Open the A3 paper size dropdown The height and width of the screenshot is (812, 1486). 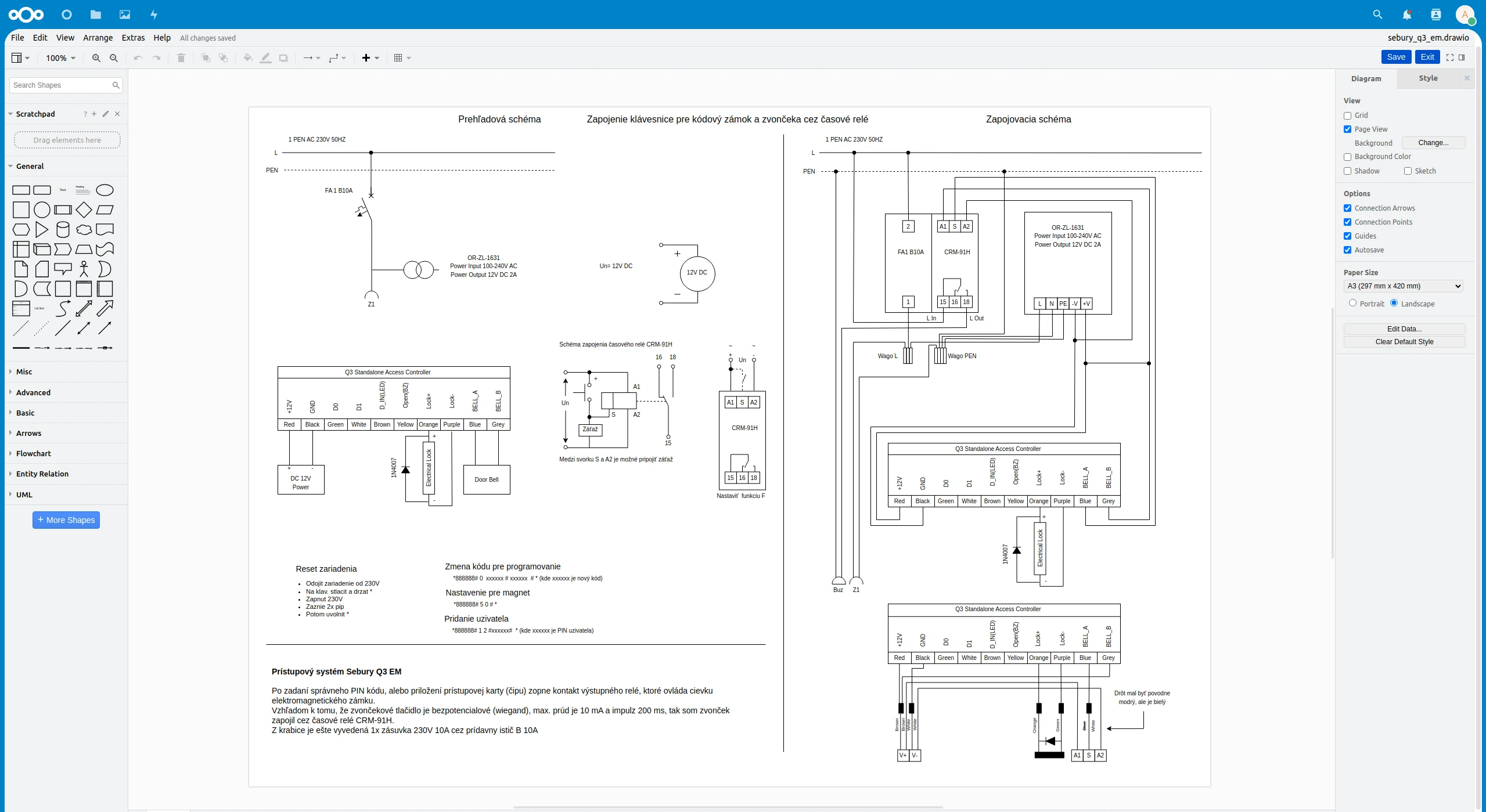pos(1404,286)
